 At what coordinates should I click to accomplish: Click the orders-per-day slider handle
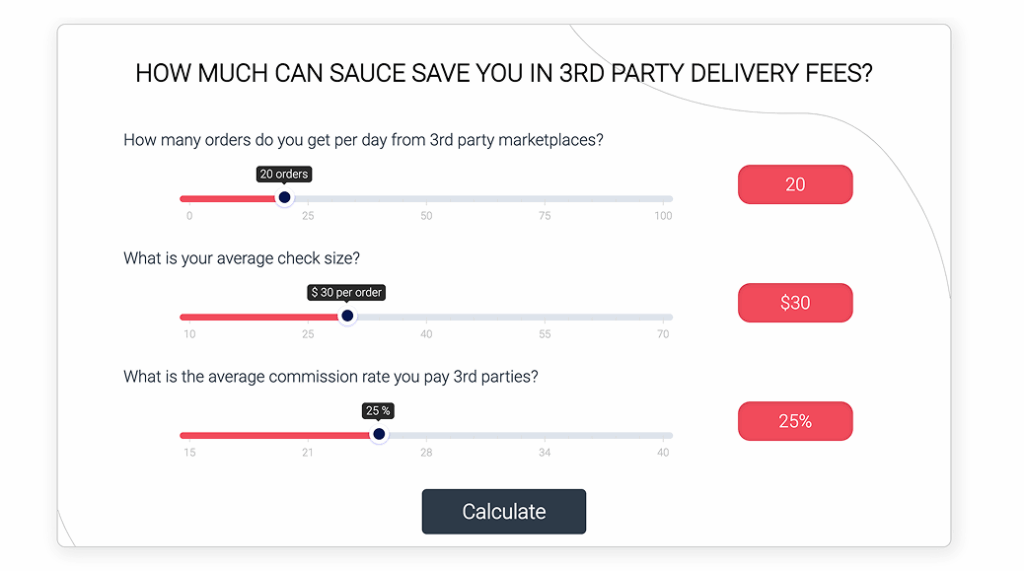[x=284, y=198]
